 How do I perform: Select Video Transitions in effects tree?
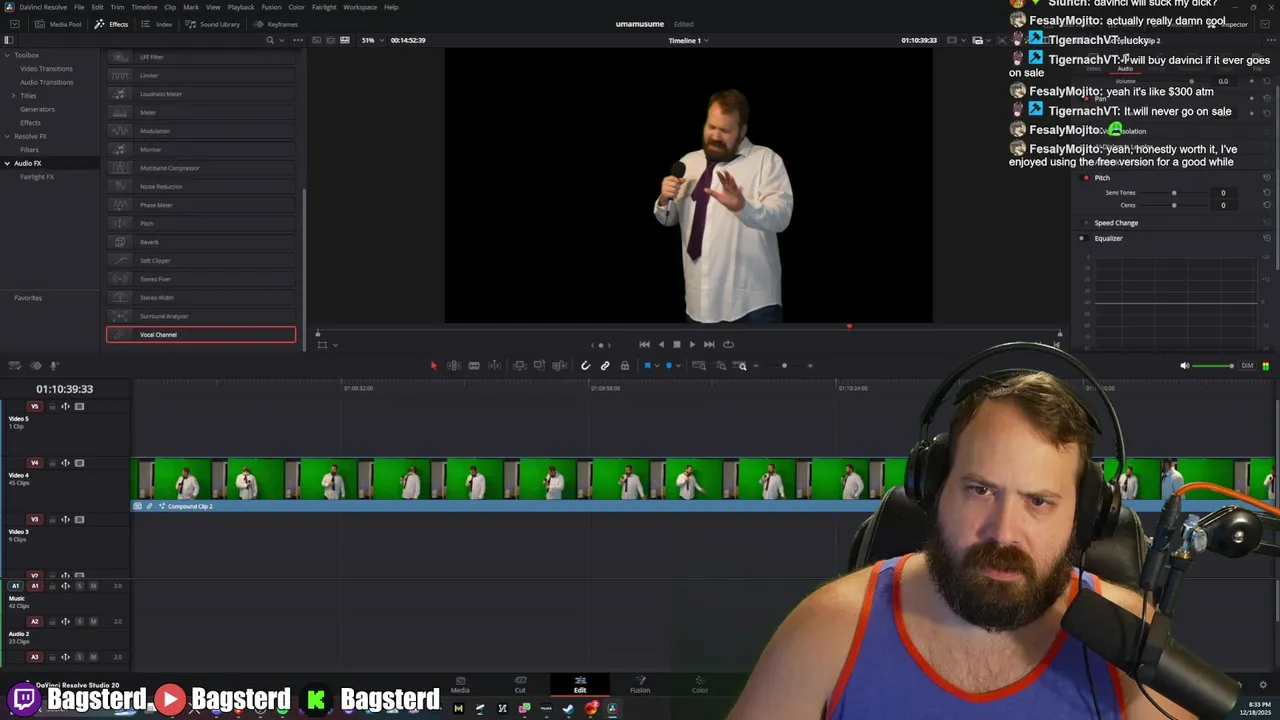coord(46,69)
